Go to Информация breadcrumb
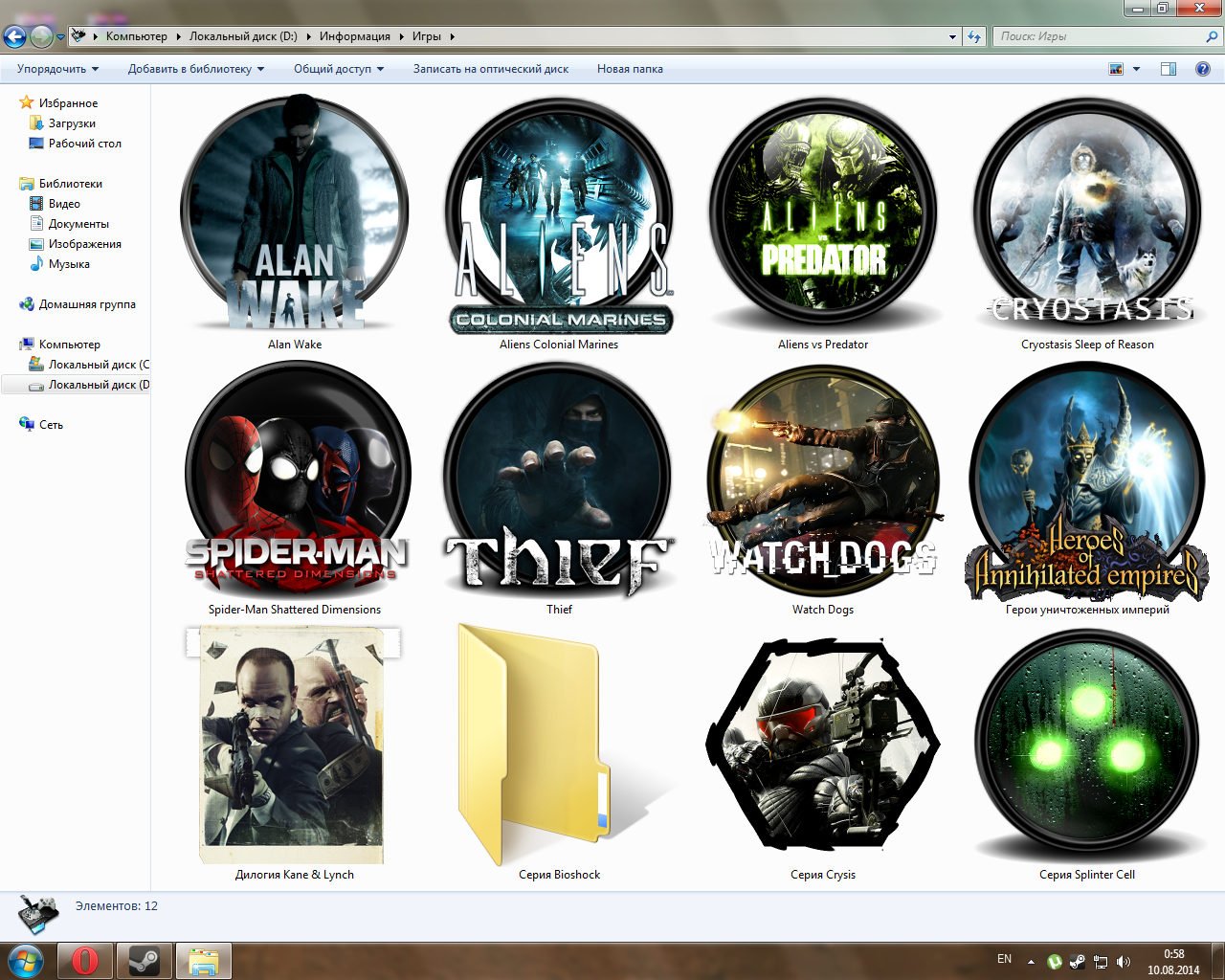 355,36
